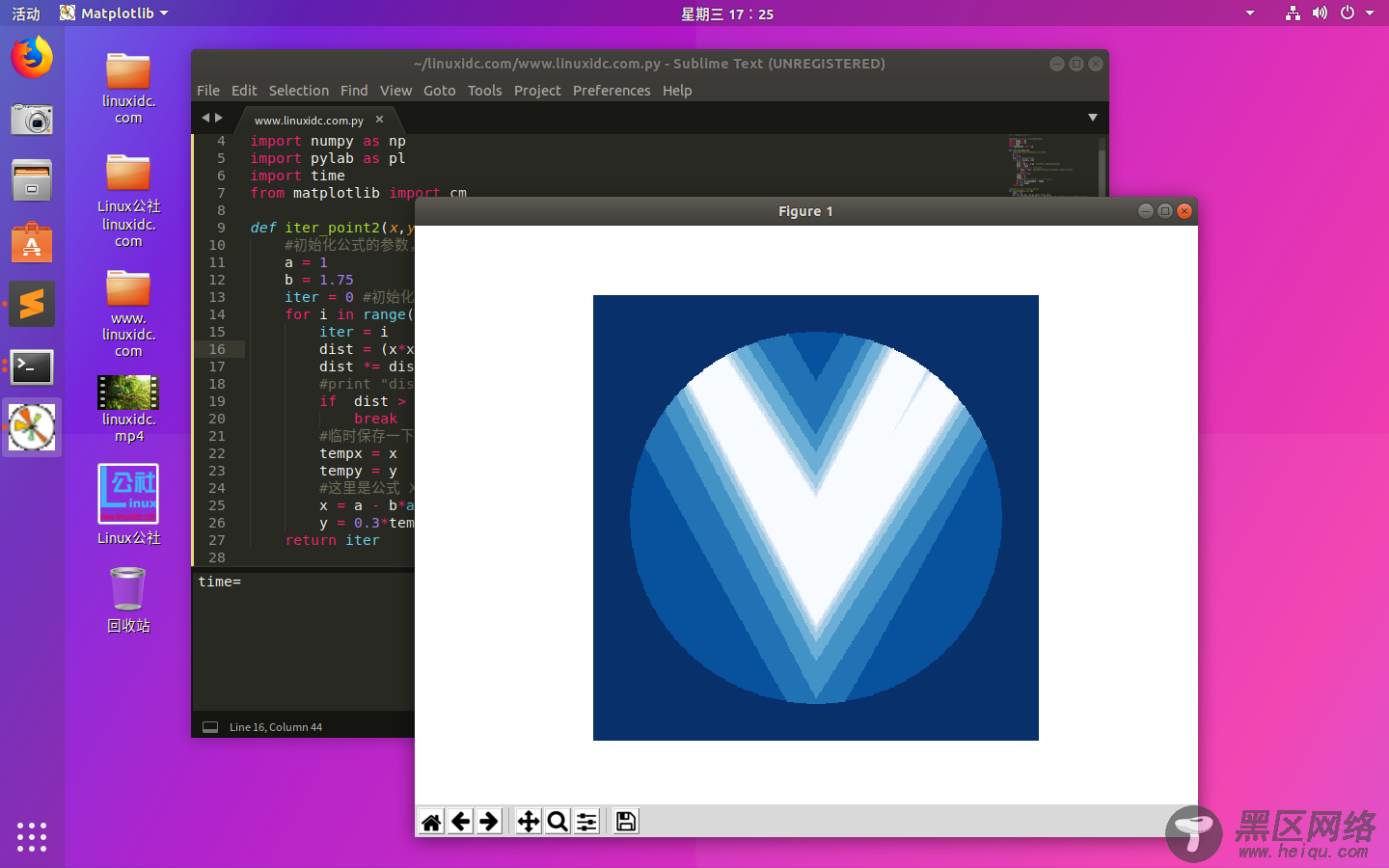
Task: Open the Tools menu
Action: coord(485,91)
